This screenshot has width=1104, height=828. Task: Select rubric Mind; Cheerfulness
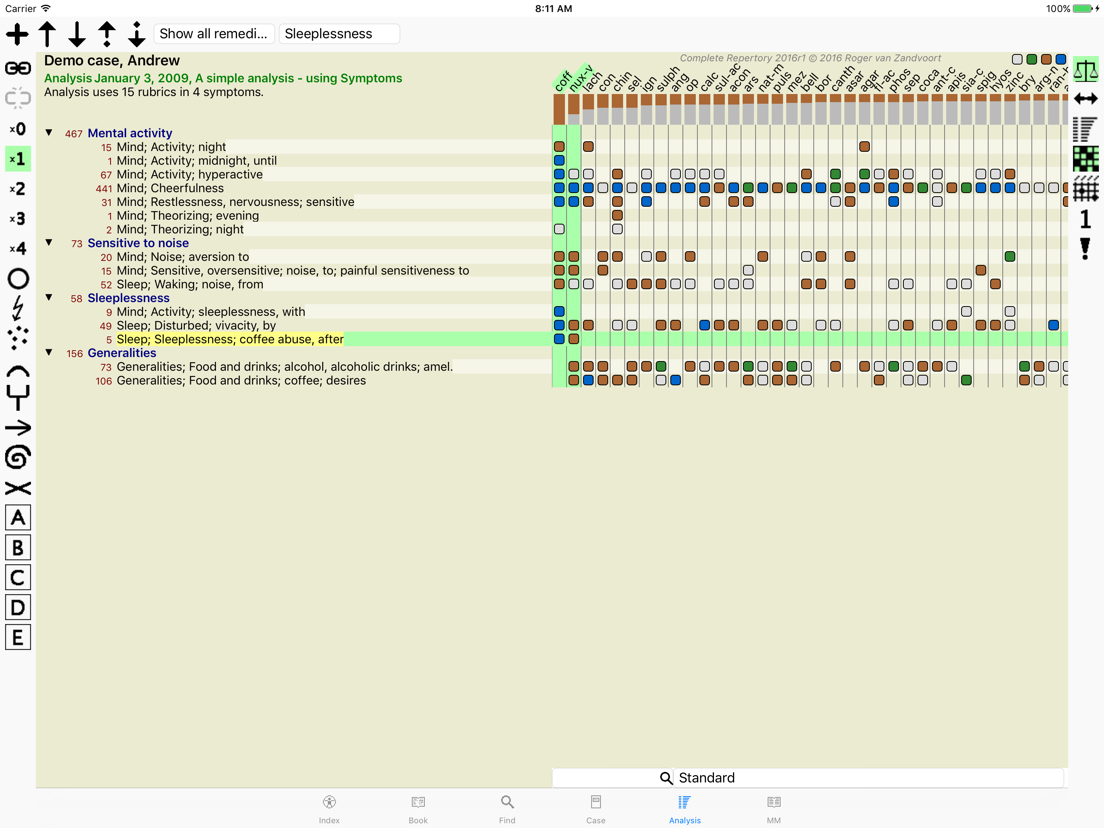pyautogui.click(x=170, y=188)
